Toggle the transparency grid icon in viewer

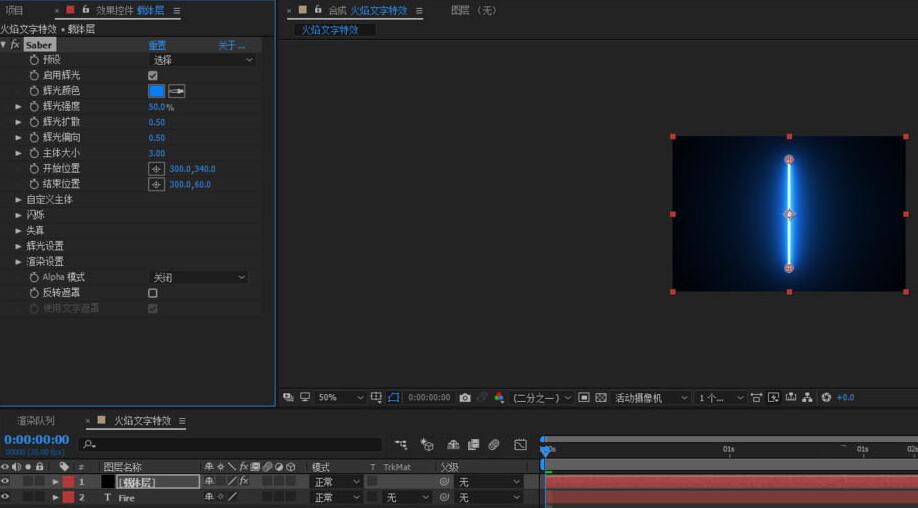pos(601,397)
